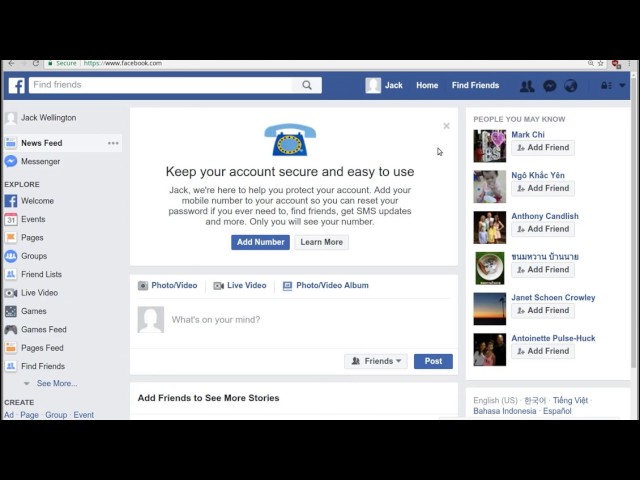The width and height of the screenshot is (640, 480).
Task: Open Anthony Candlish name link
Action: click(x=545, y=216)
